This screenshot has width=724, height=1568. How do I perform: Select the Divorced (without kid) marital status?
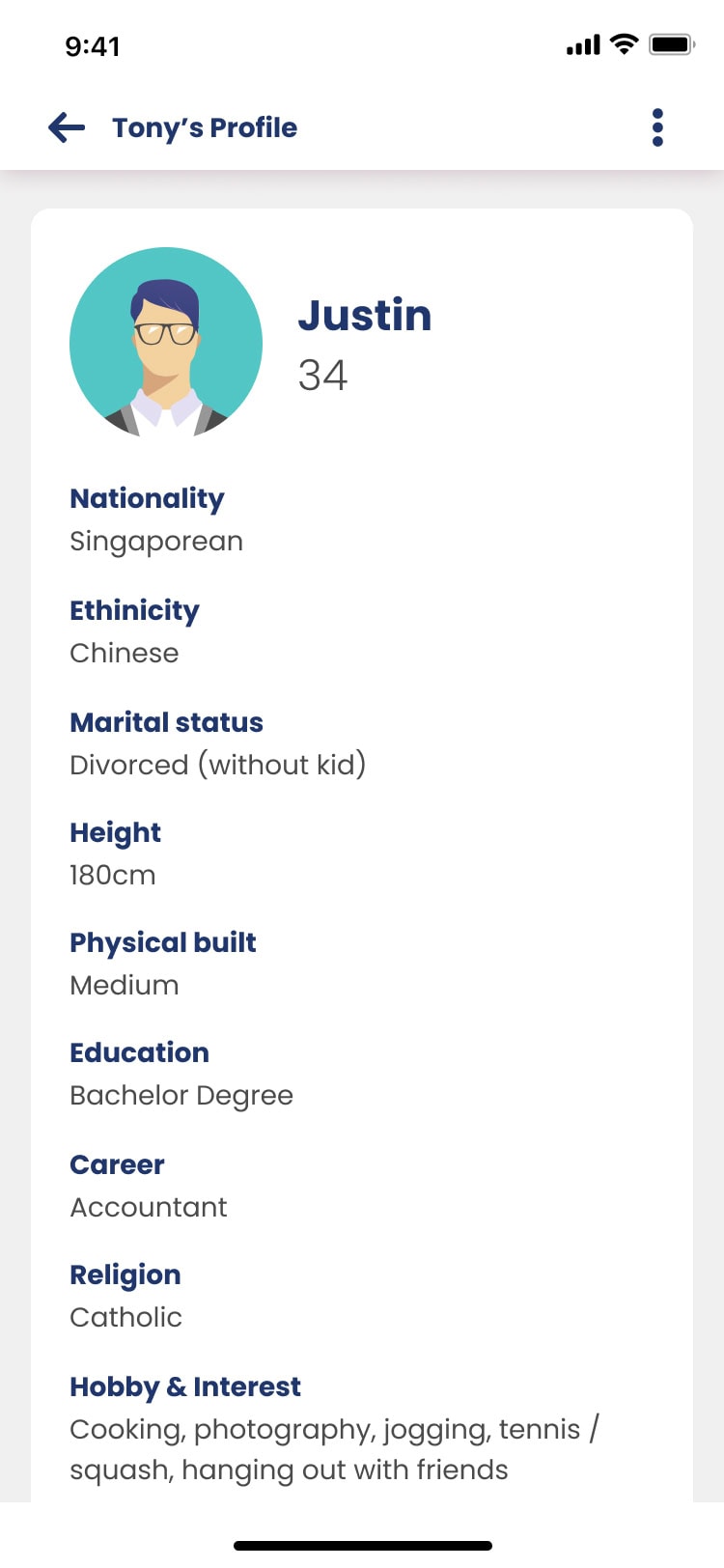pyautogui.click(x=218, y=765)
